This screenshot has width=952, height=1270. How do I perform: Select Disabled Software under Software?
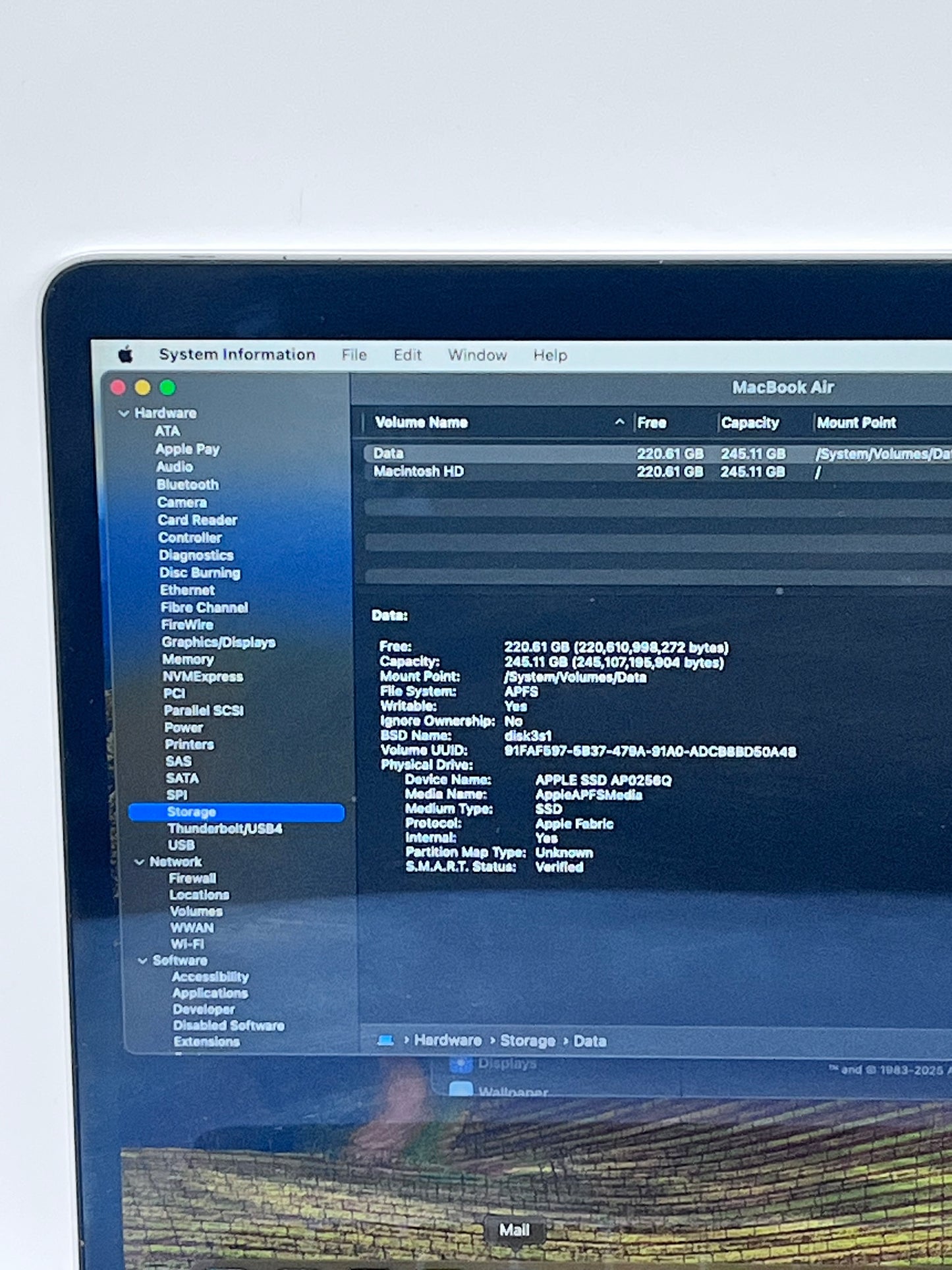(229, 1025)
